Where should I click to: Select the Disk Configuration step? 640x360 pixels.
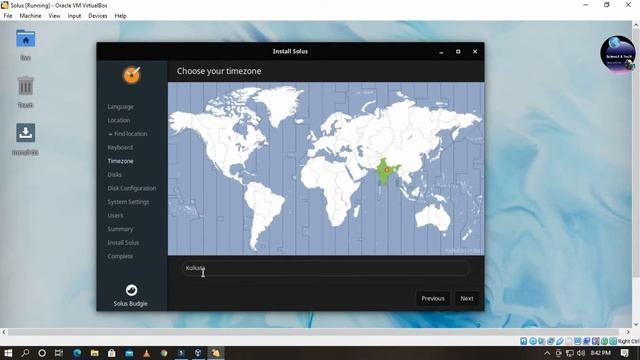pyautogui.click(x=131, y=188)
